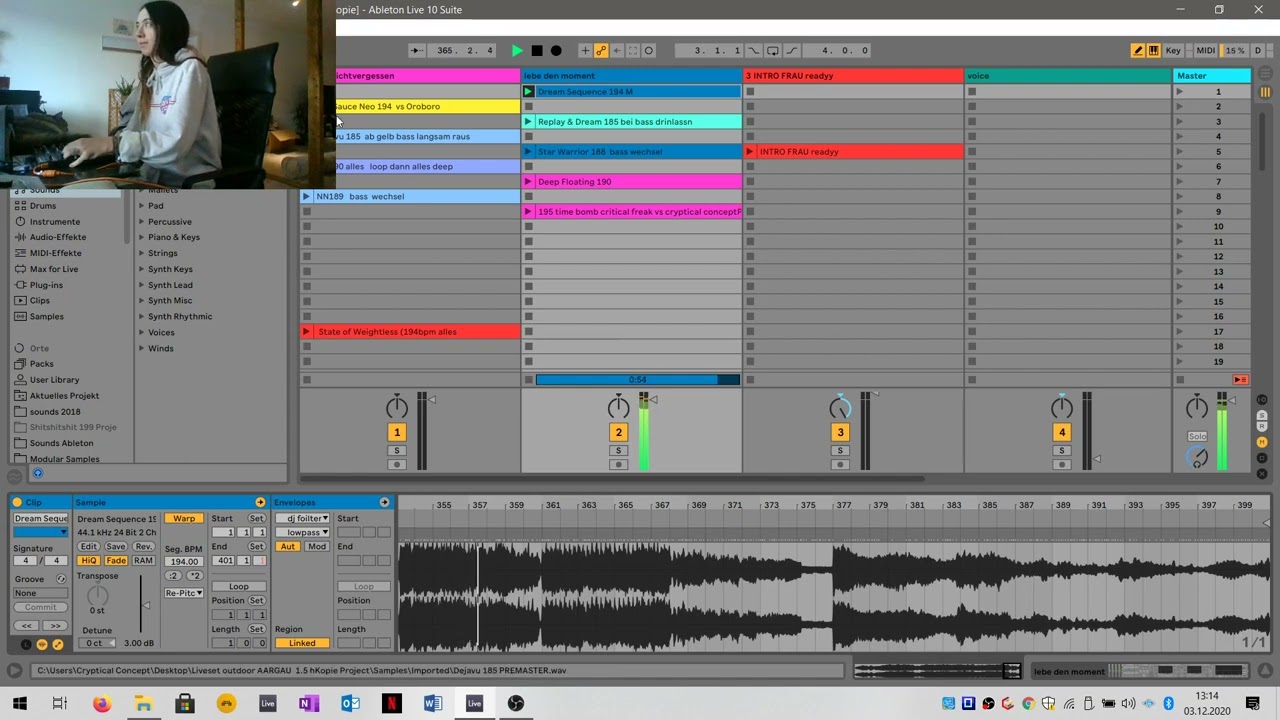Toggle track 1 activator button
This screenshot has width=1280, height=720.
pyautogui.click(x=397, y=432)
